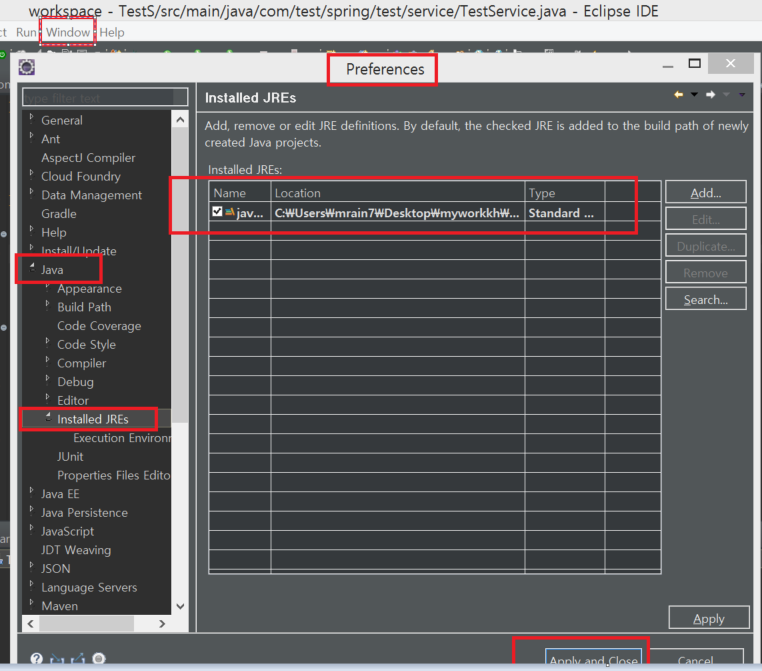Expand the General tree node
The height and width of the screenshot is (671, 762).
[32, 117]
